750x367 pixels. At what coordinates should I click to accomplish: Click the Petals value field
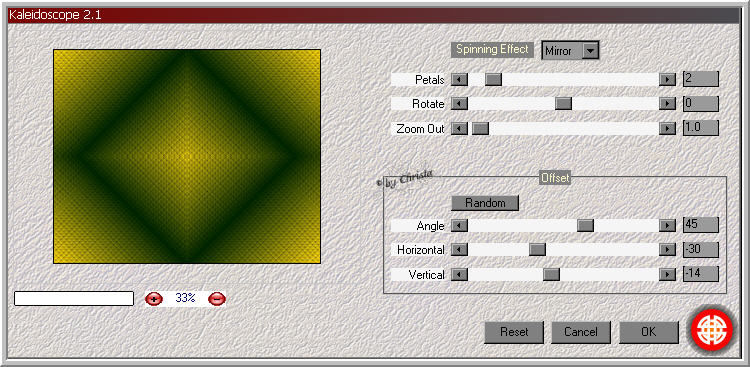click(x=701, y=79)
